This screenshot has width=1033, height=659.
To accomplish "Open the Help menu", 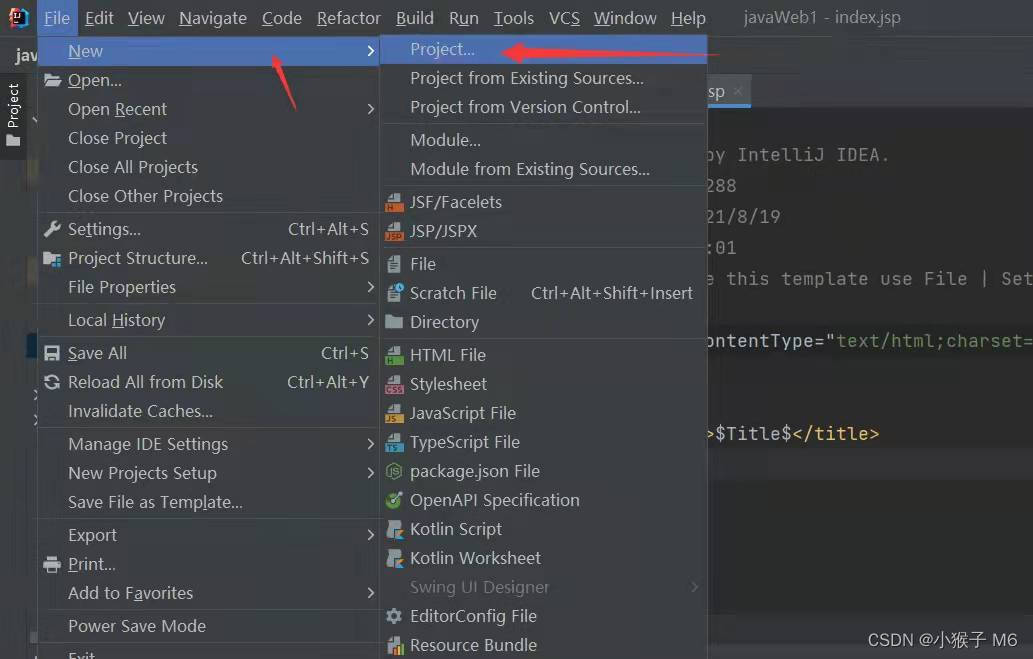I will coord(688,18).
